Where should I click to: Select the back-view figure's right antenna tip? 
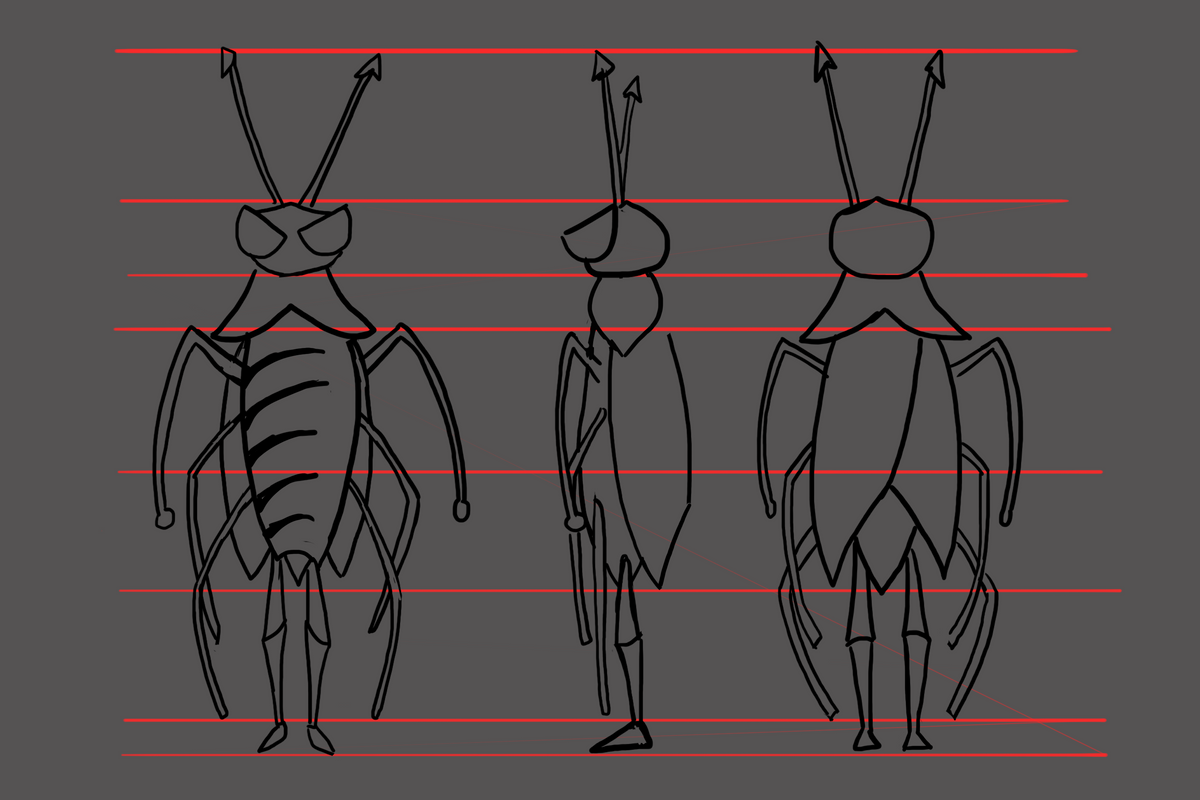pos(936,65)
